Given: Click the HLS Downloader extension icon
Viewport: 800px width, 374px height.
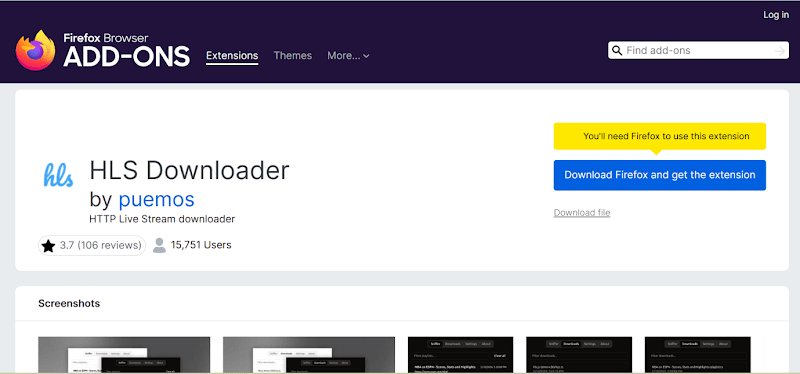Looking at the screenshot, I should [58, 175].
